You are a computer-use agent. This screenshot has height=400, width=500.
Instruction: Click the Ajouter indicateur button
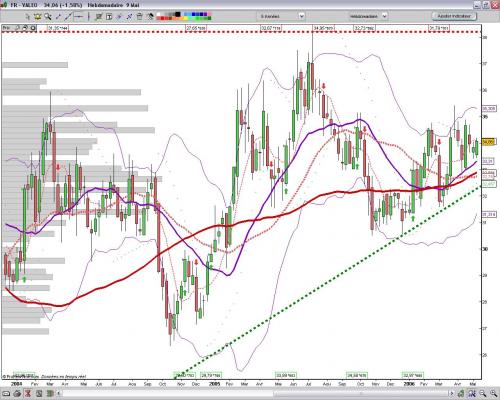point(454,16)
